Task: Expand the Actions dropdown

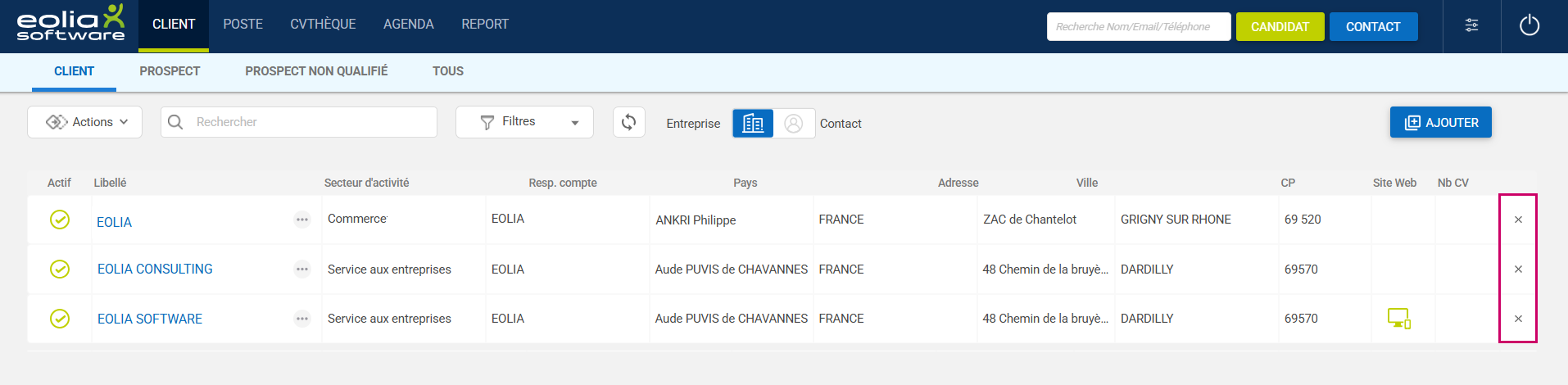Action: tap(85, 122)
